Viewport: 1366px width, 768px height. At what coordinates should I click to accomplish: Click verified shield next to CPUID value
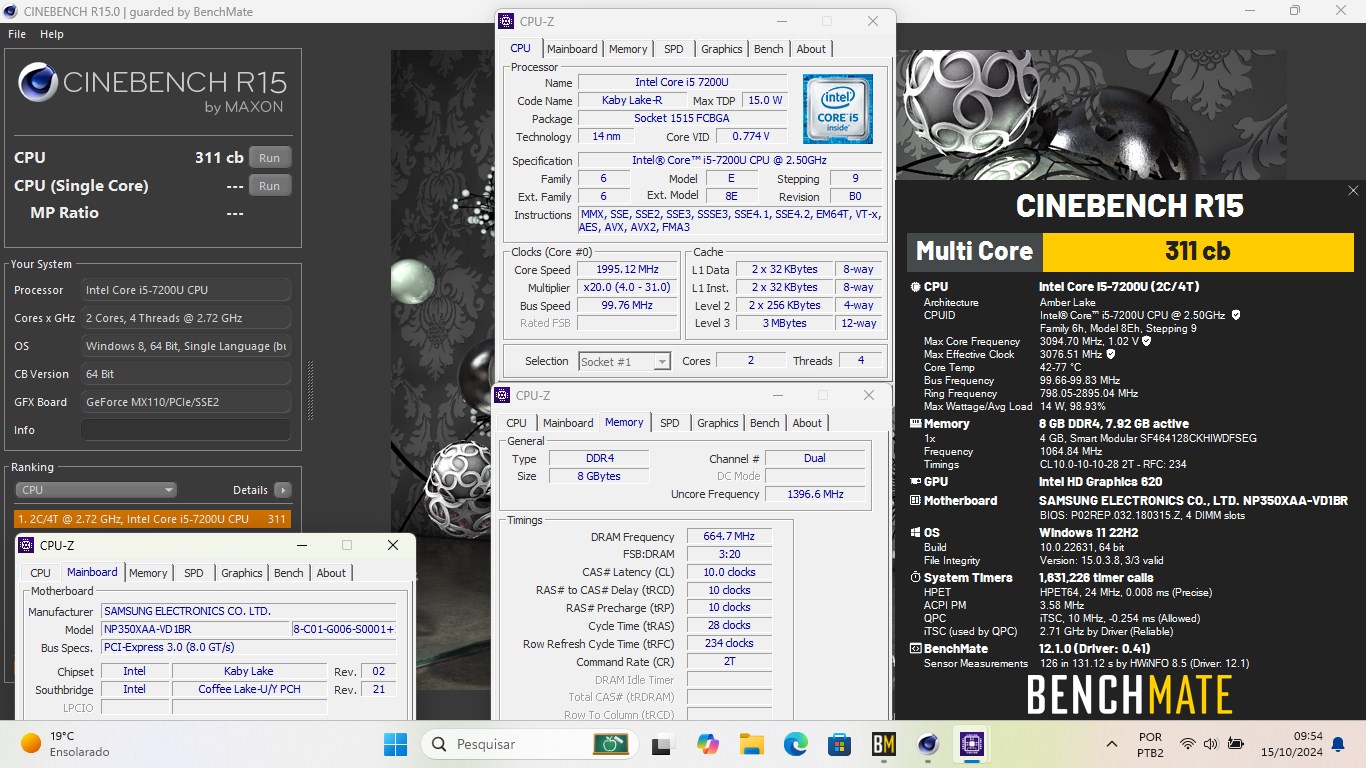[x=1236, y=315]
